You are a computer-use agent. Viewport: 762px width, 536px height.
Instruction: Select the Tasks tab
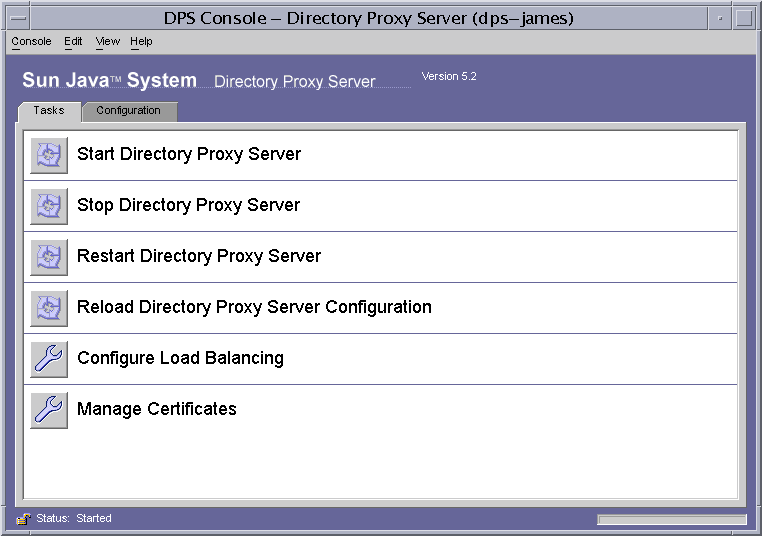[x=49, y=111]
